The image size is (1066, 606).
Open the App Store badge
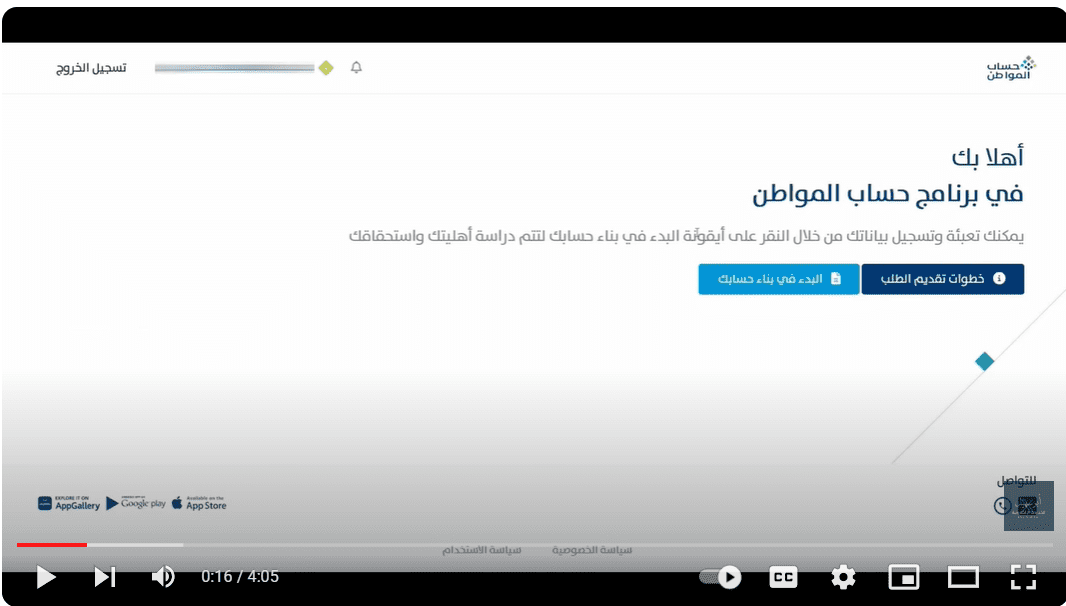199,503
